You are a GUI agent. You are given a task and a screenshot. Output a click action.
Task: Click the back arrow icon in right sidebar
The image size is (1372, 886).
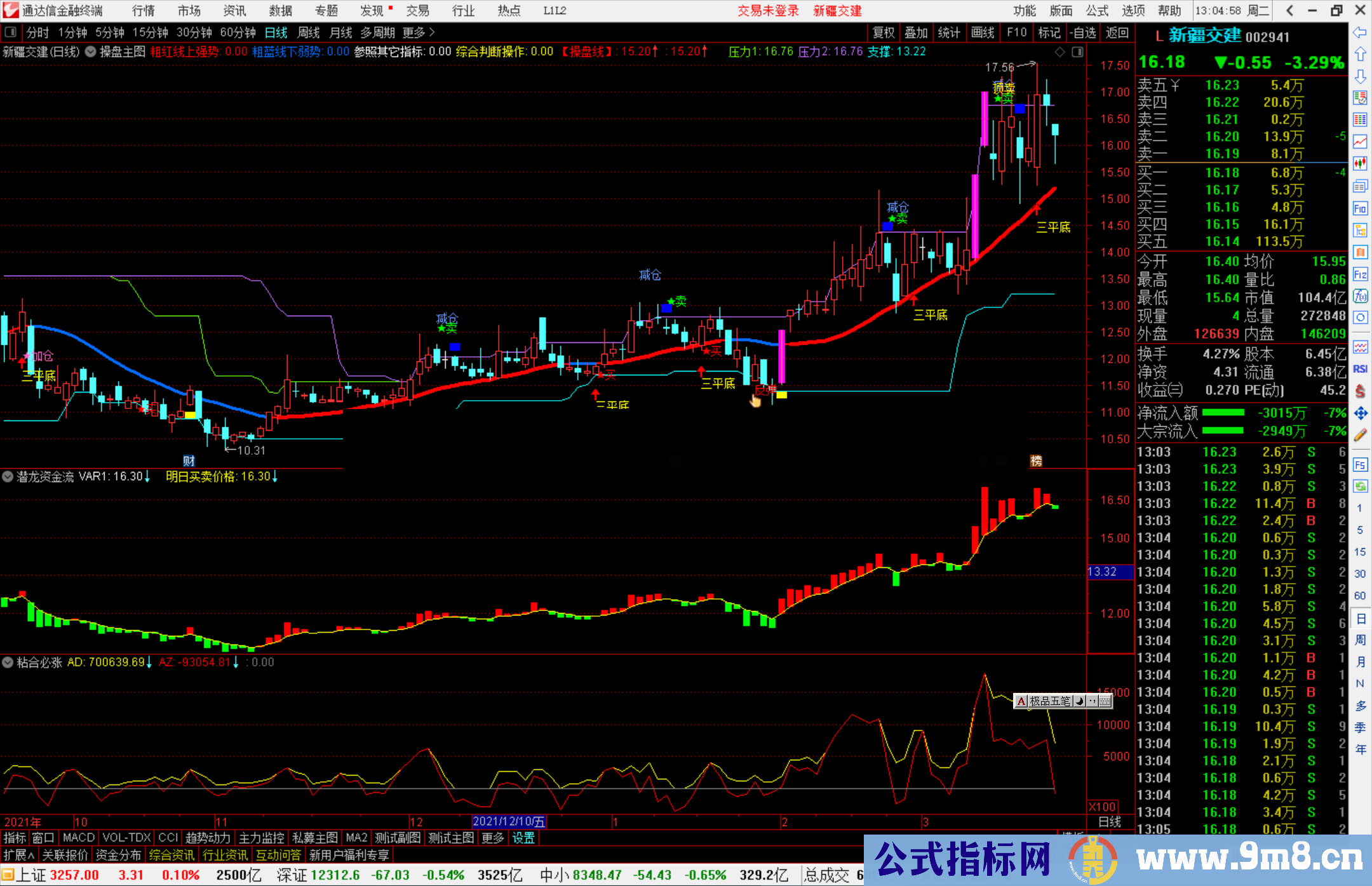tap(1360, 32)
